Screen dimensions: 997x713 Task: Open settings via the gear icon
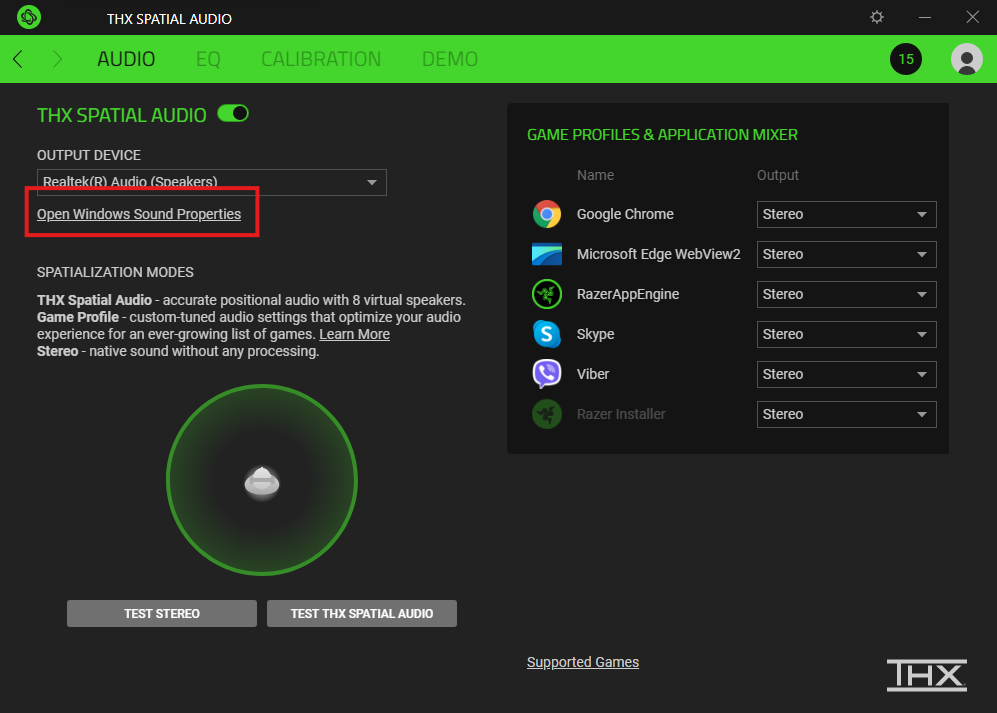(x=877, y=17)
